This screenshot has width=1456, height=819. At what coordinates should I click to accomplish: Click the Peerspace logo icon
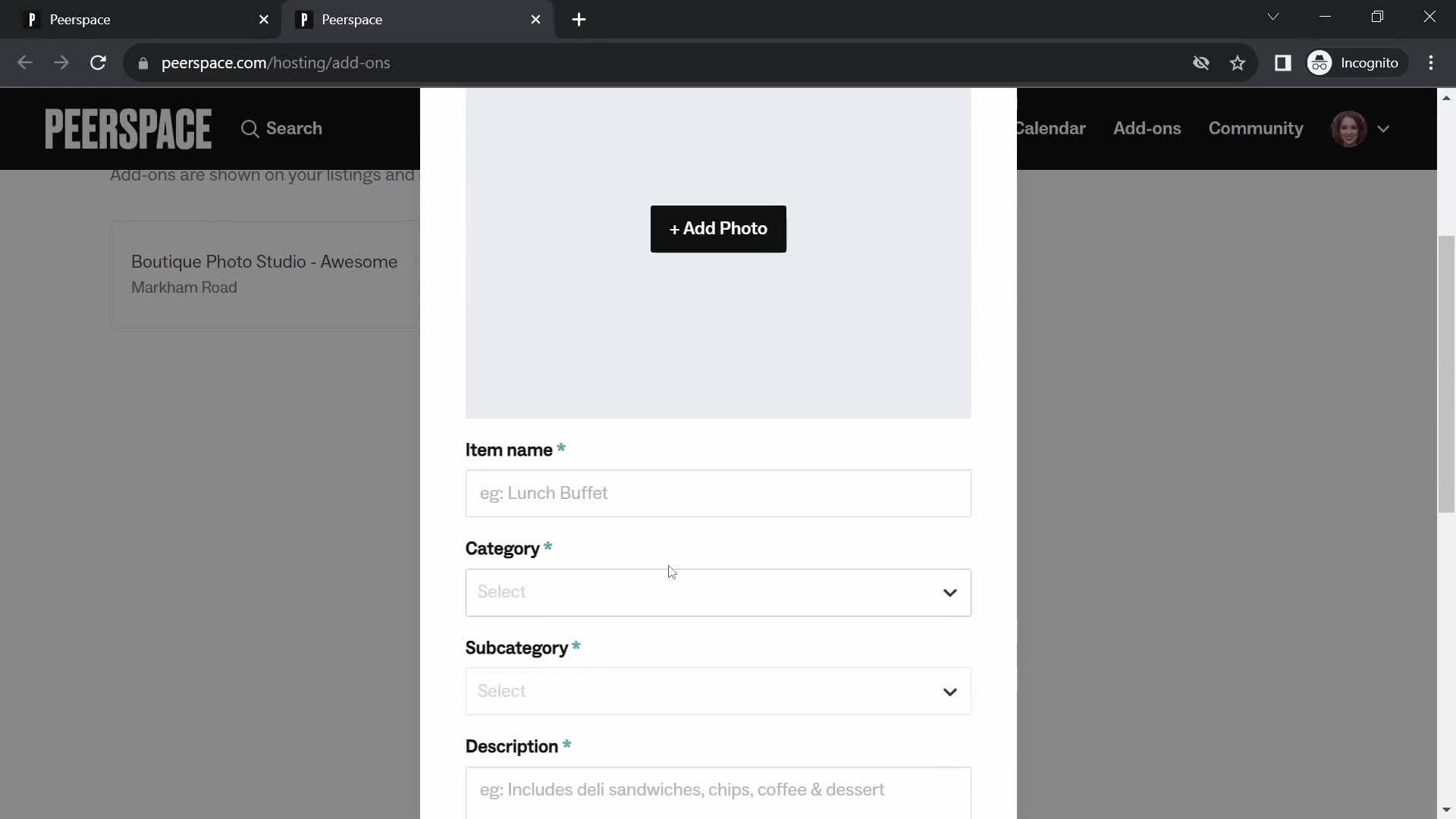[x=127, y=128]
